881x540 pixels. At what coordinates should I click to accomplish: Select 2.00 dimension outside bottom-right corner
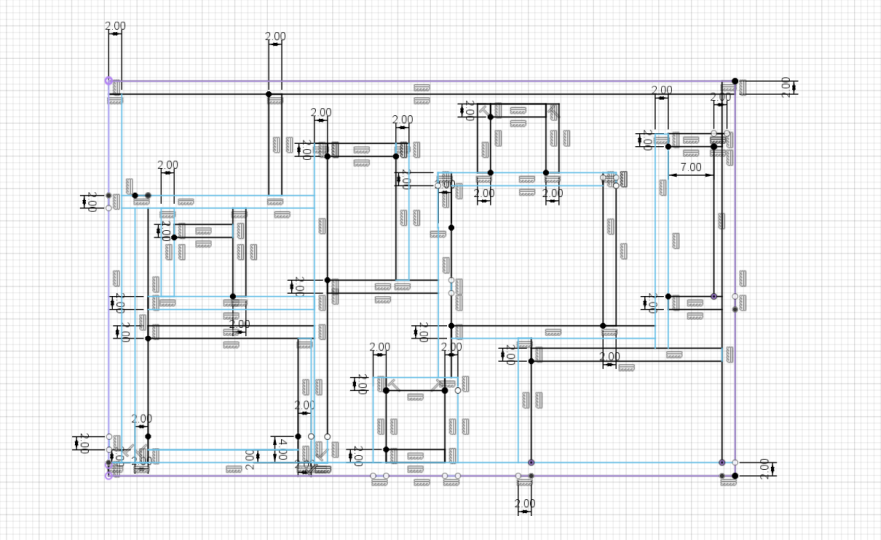point(763,465)
